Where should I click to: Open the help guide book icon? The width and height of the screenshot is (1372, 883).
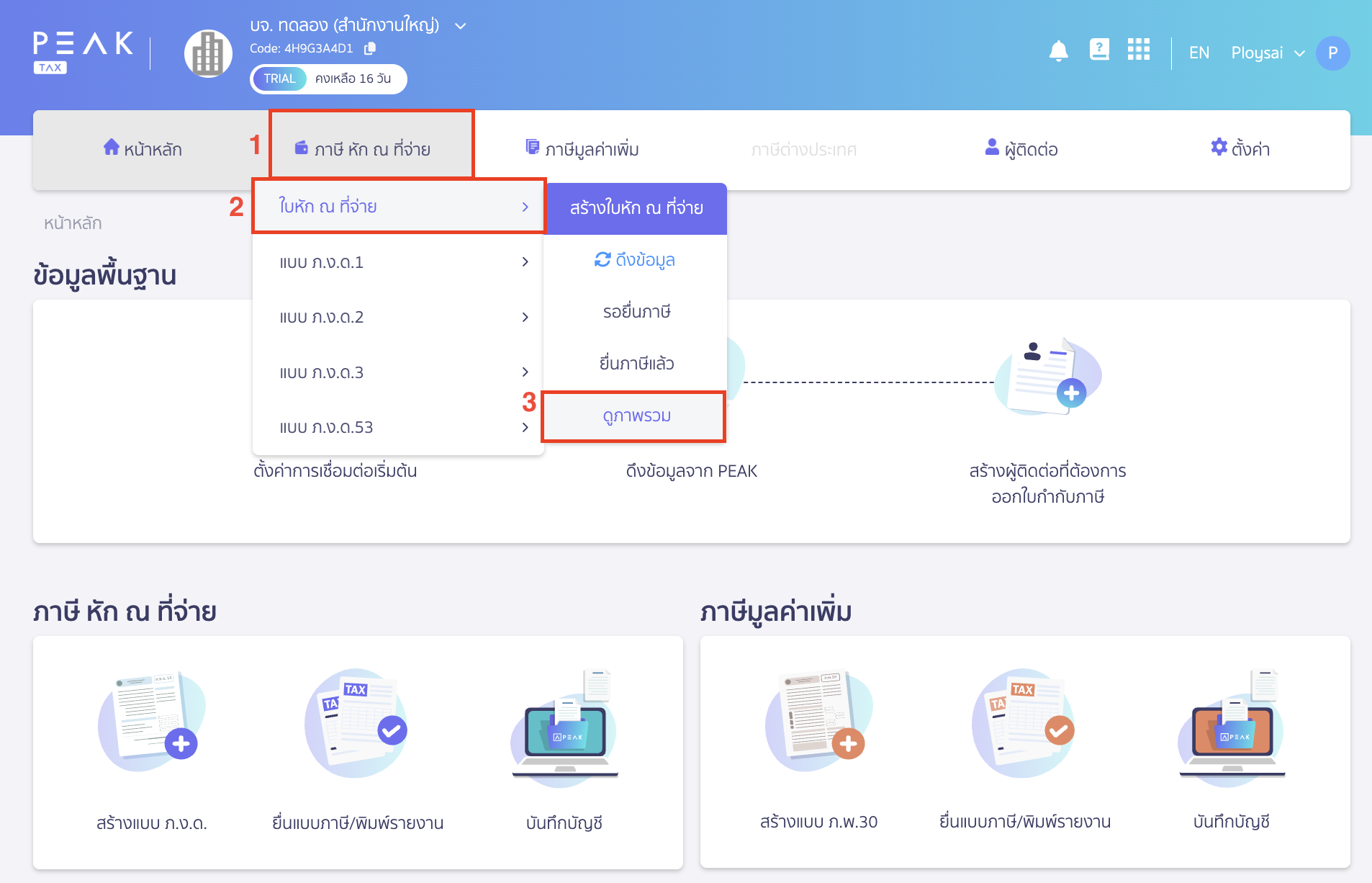coord(1098,50)
